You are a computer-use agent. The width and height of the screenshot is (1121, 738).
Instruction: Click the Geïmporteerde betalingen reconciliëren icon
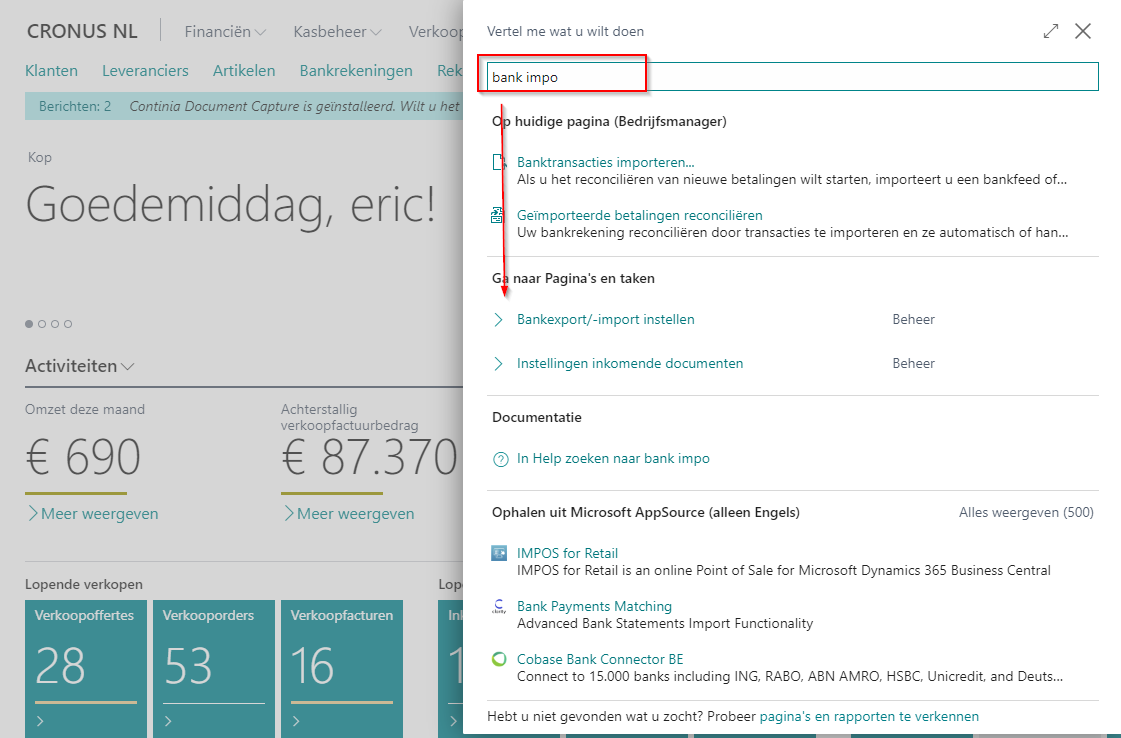(x=499, y=215)
